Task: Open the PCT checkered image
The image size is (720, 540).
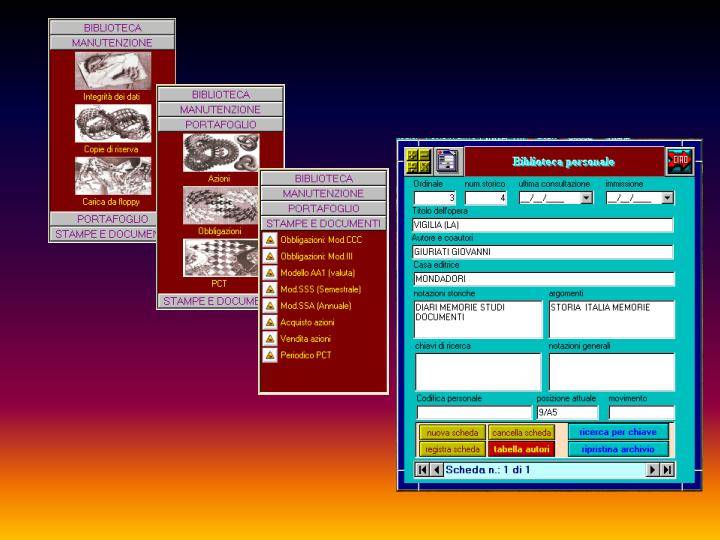Action: pyautogui.click(x=221, y=258)
